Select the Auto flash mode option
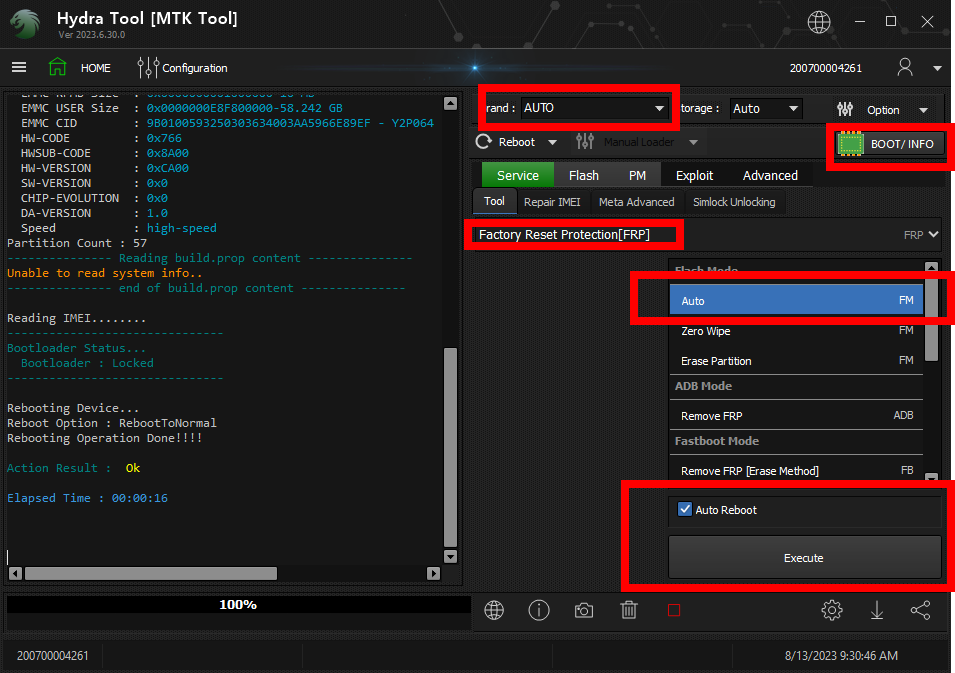Viewport: 955px width, 673px height. click(x=796, y=300)
